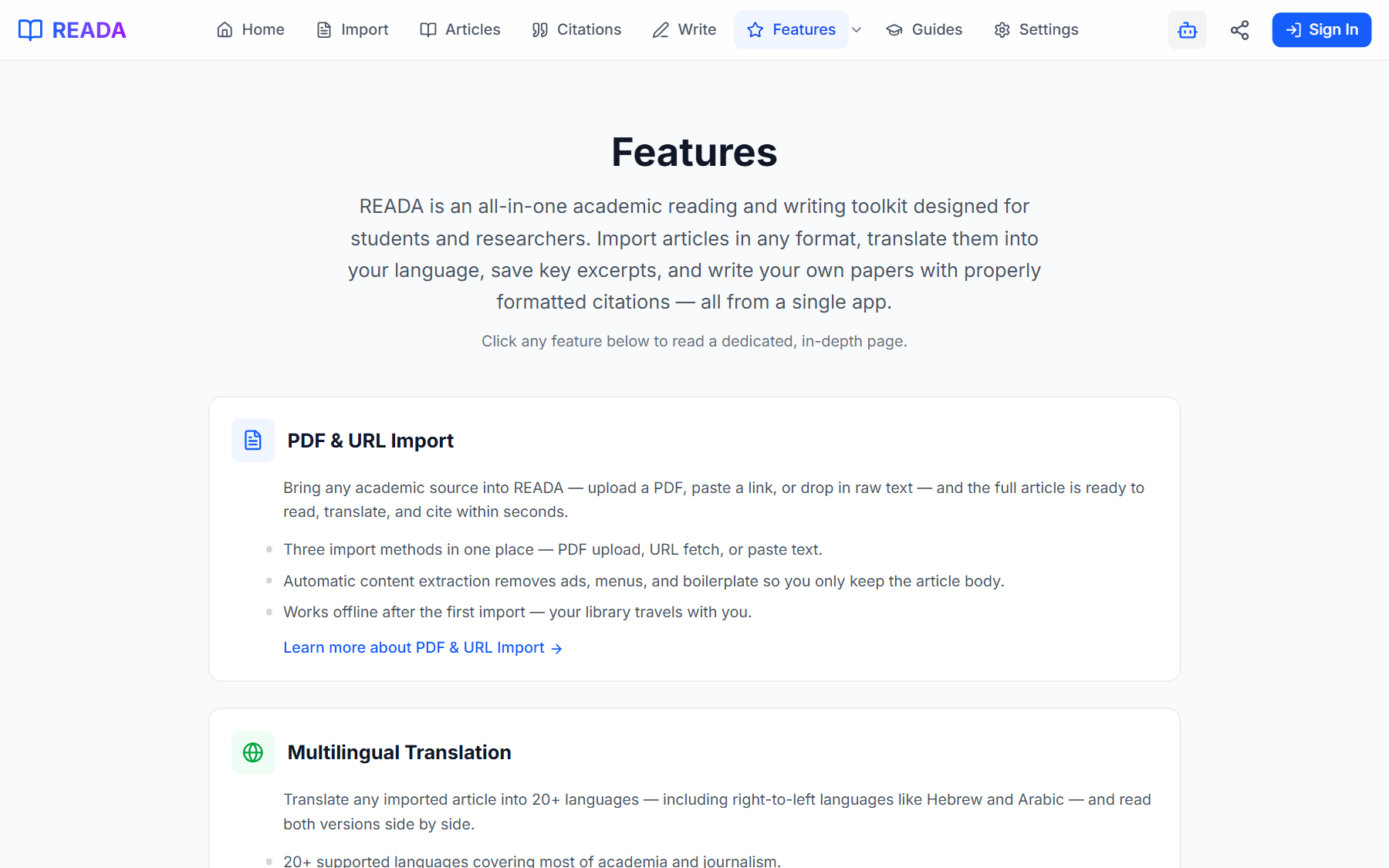Image resolution: width=1389 pixels, height=868 pixels.
Task: Click the Share icon in the header
Action: pos(1239,29)
